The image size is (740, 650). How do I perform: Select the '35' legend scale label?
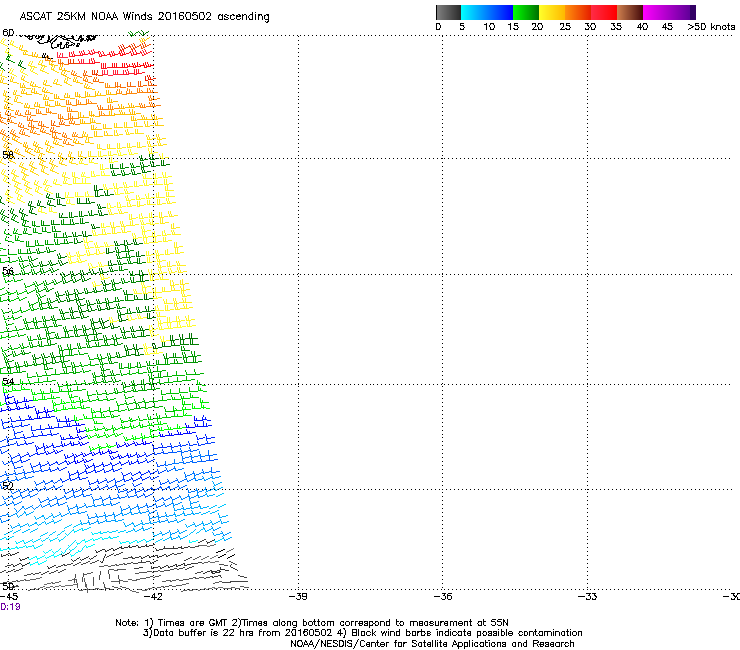click(616, 27)
